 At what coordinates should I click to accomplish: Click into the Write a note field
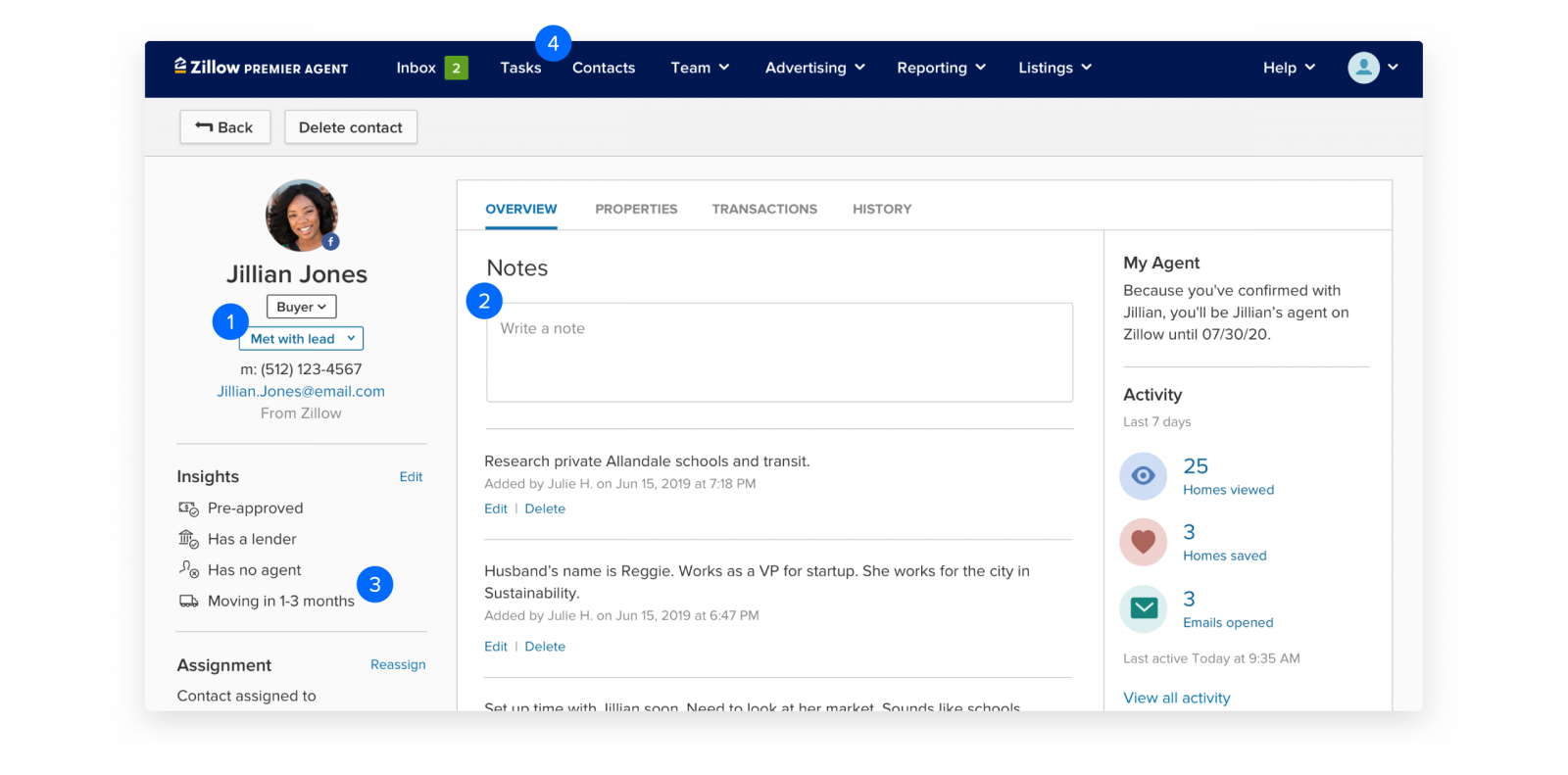[779, 353]
